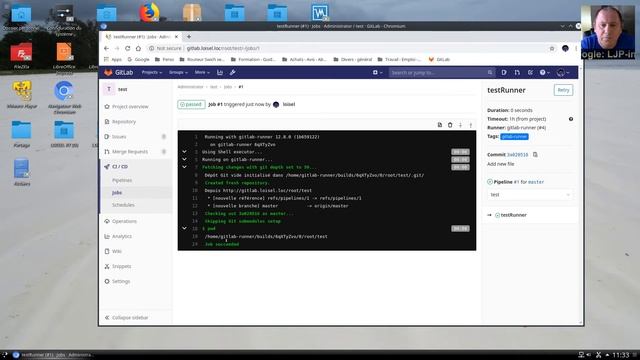Click the passed status badge
This screenshot has width=640, height=360.
pyautogui.click(x=191, y=104)
